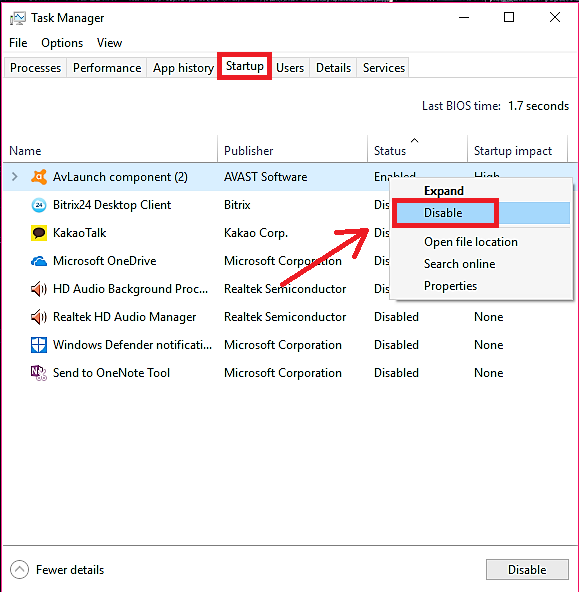Image resolution: width=579 pixels, height=592 pixels.
Task: Select the HD Audio Background Proc... row name
Action: coord(130,289)
